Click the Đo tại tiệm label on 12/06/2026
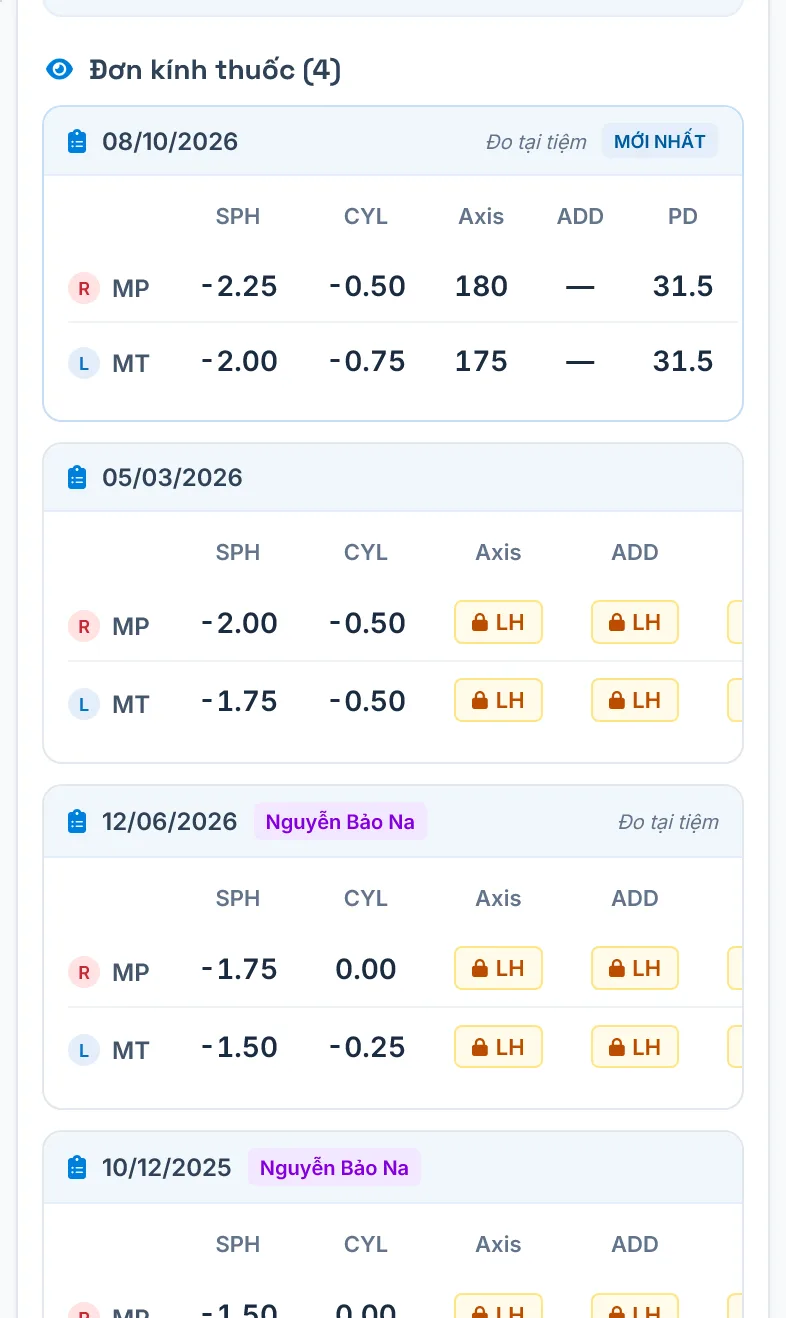Image resolution: width=786 pixels, height=1318 pixels. click(668, 822)
